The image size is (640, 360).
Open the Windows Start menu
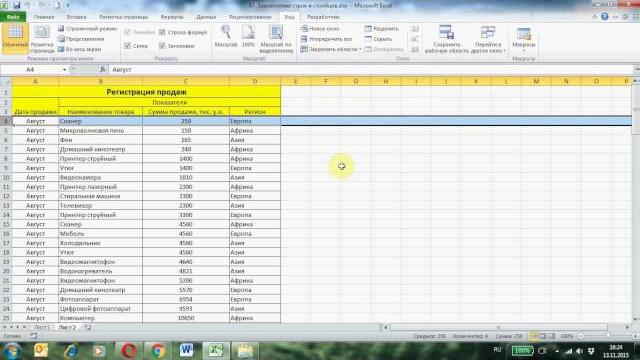pyautogui.click(x=12, y=350)
